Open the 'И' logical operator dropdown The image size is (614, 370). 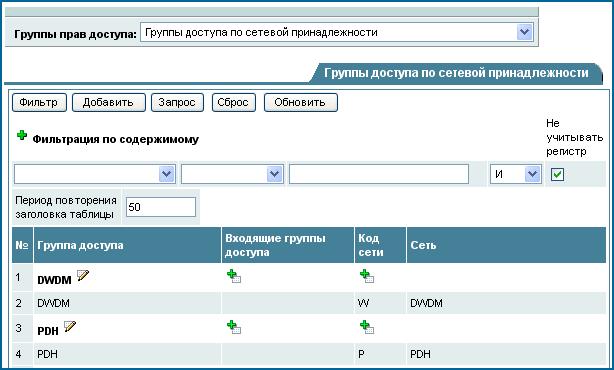[x=515, y=174]
